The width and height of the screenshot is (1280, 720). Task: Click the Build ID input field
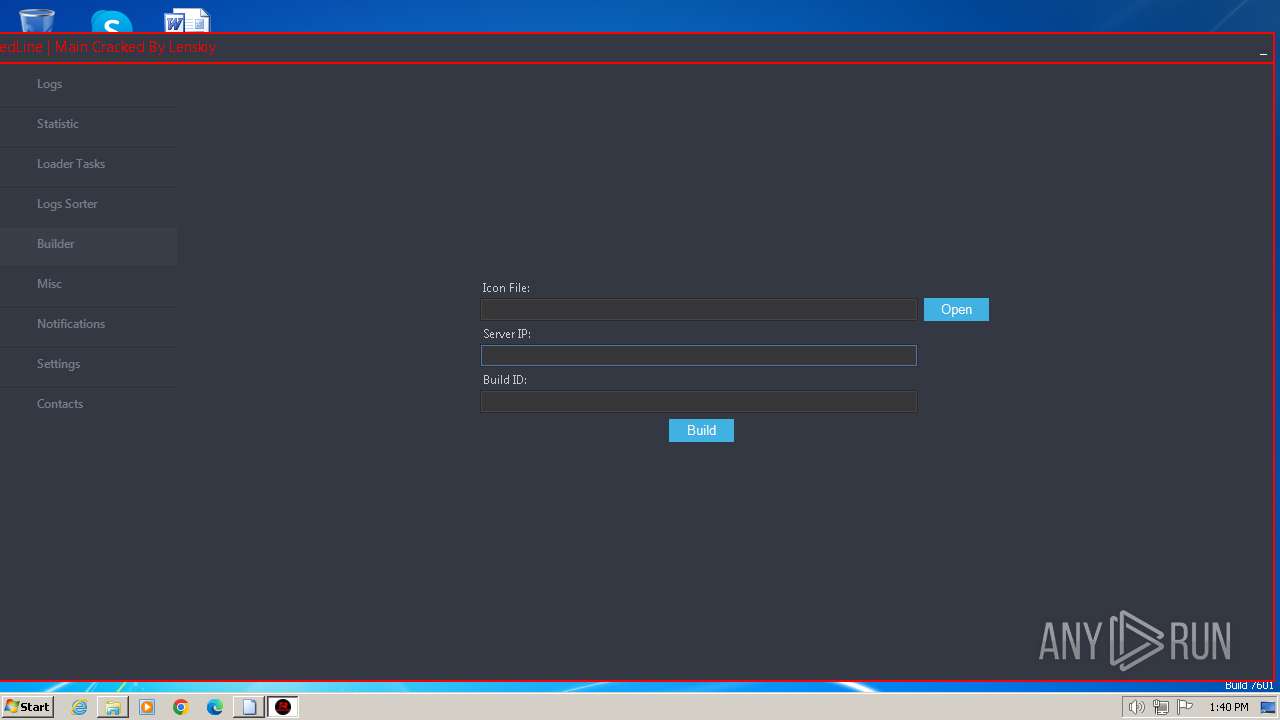pyautogui.click(x=699, y=402)
